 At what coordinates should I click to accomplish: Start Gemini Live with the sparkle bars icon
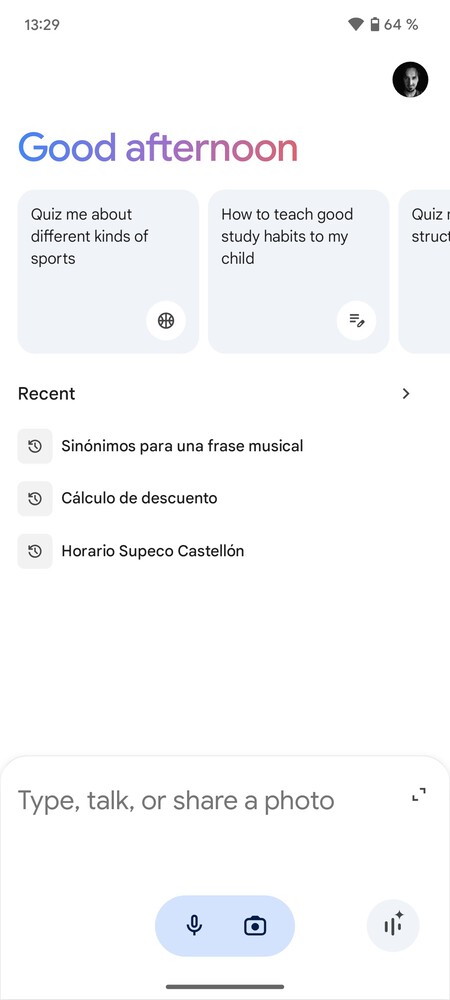(393, 925)
